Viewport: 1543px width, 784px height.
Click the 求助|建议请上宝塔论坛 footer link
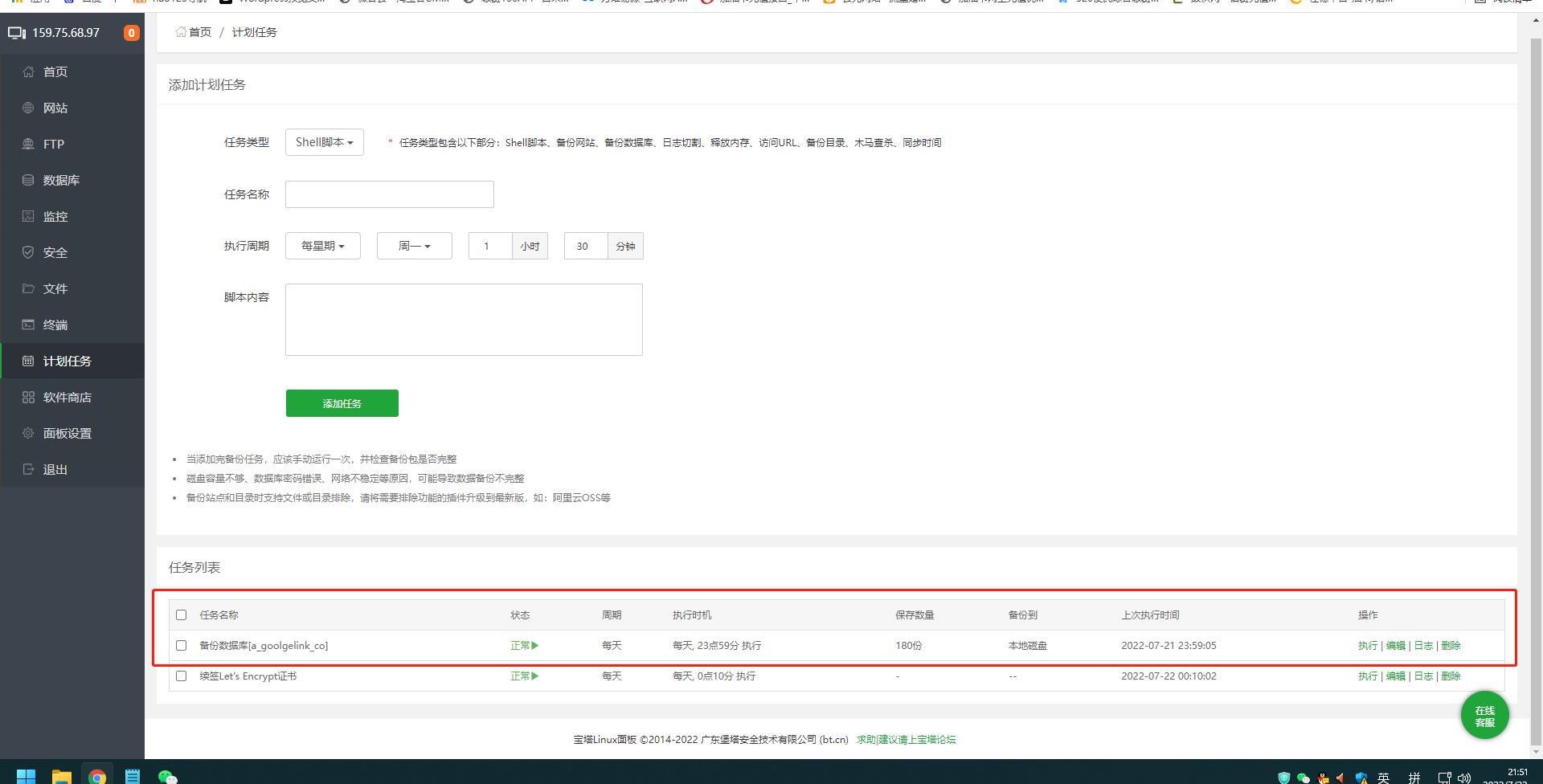(x=906, y=739)
